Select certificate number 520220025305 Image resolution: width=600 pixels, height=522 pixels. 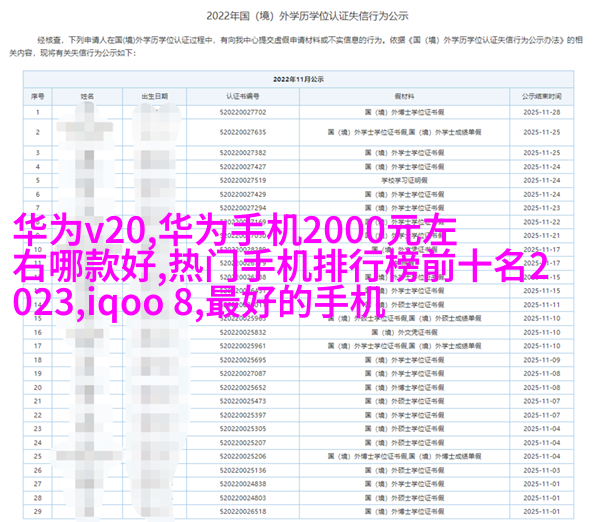coord(243,429)
